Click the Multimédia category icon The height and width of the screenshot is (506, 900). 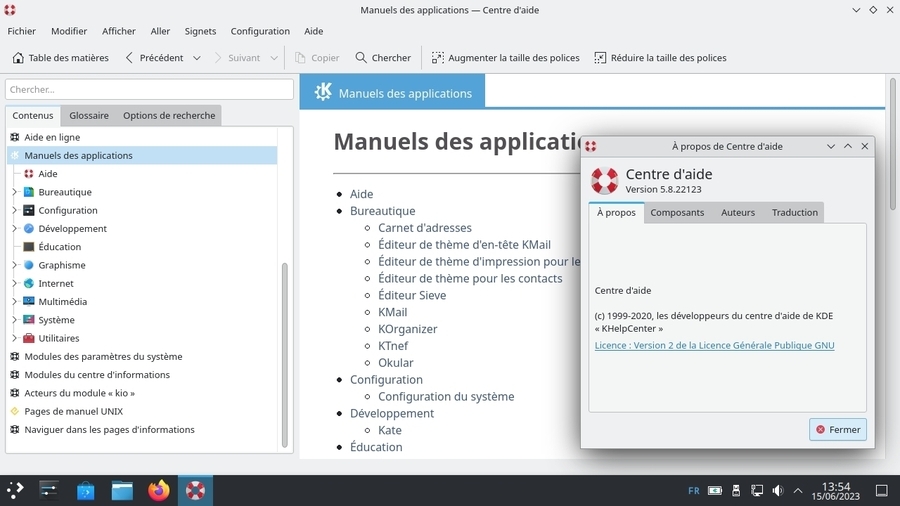(29, 302)
